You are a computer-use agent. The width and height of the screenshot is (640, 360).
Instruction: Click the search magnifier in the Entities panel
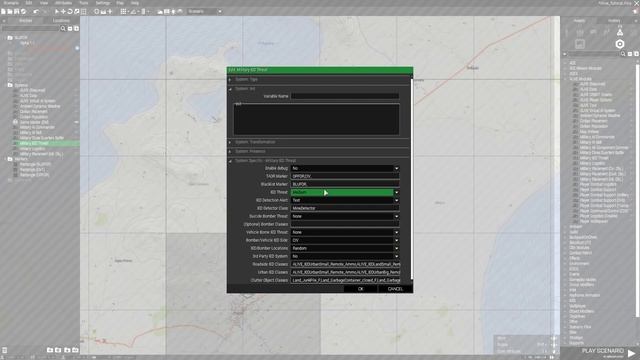[63, 29]
